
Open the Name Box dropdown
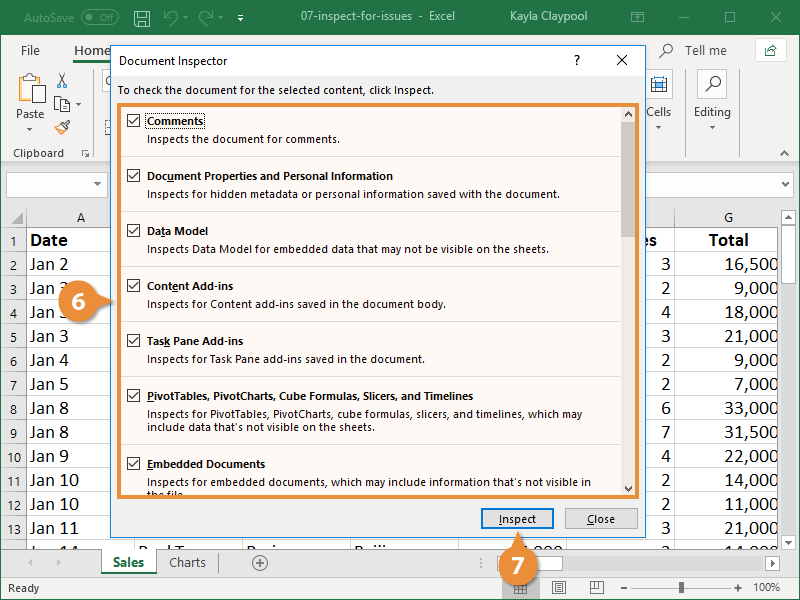98,184
